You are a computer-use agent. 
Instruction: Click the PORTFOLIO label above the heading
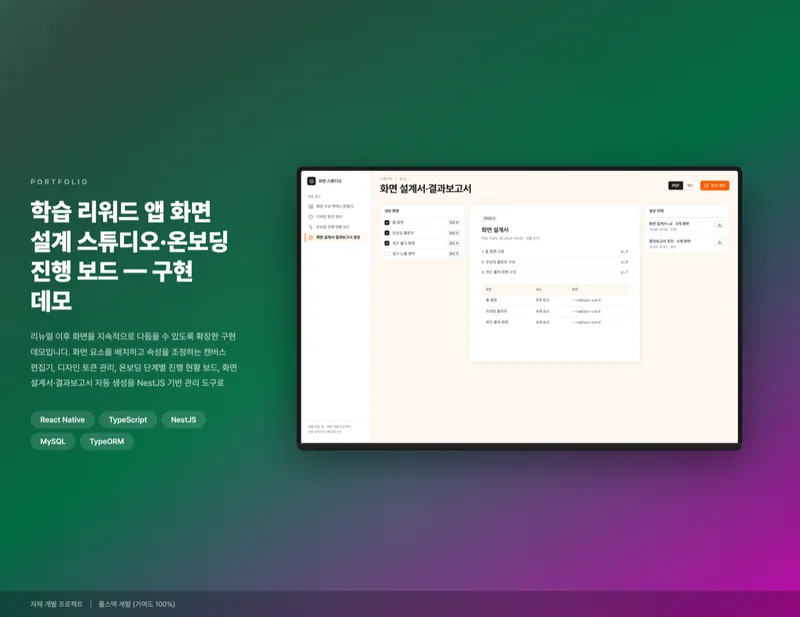(59, 182)
